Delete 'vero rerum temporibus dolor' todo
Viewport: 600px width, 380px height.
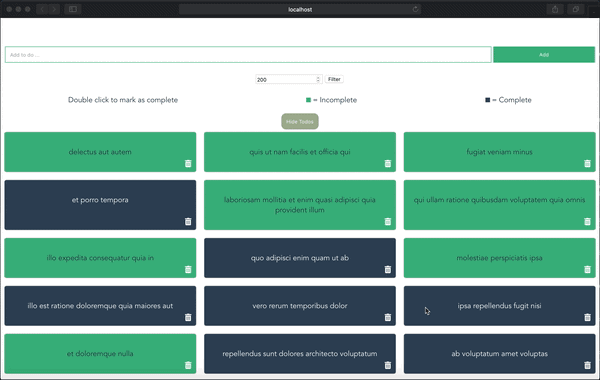pos(388,317)
